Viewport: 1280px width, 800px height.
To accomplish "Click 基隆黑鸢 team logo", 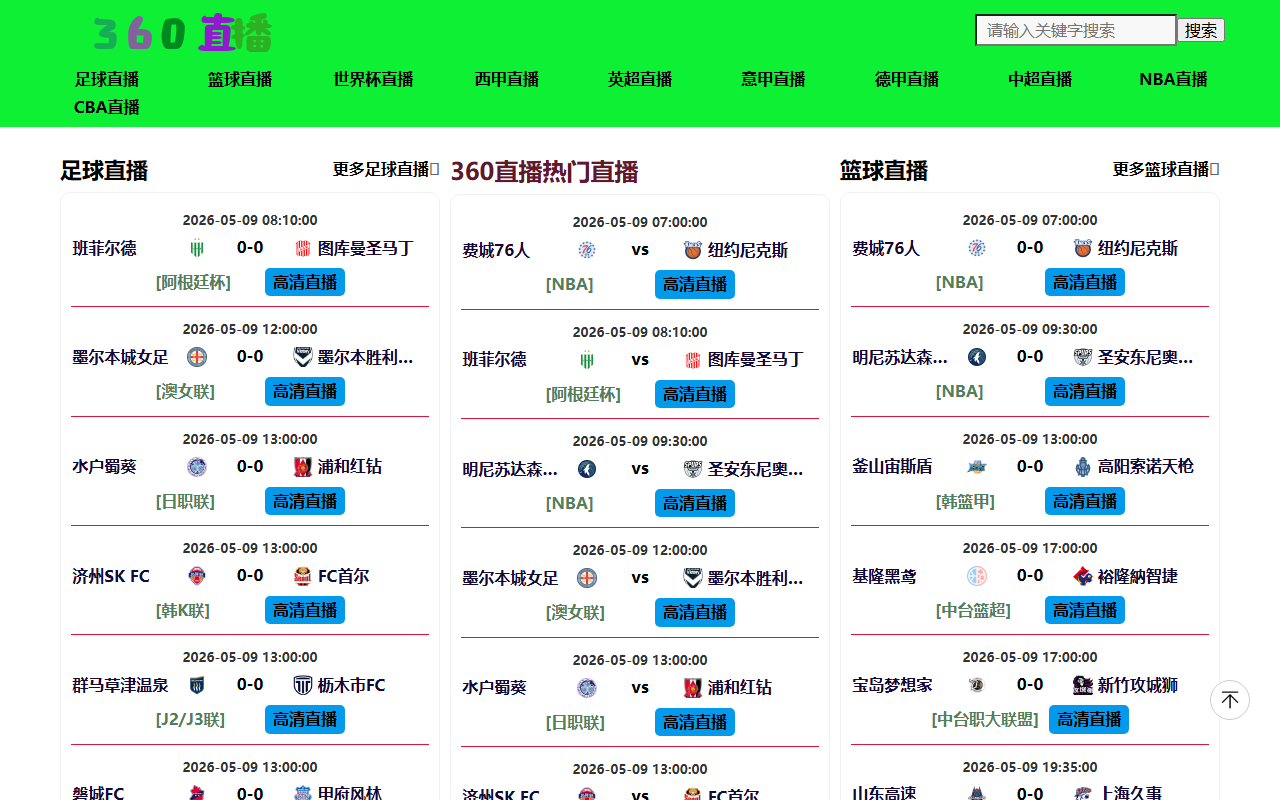I will [x=977, y=576].
